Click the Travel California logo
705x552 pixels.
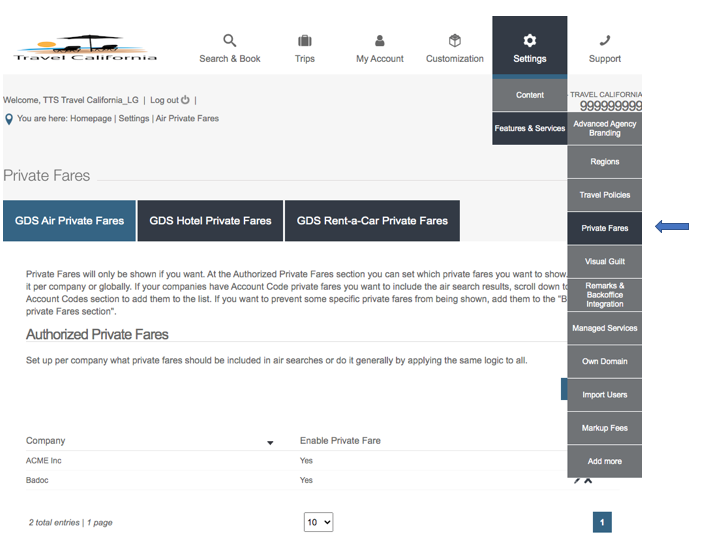(85, 50)
